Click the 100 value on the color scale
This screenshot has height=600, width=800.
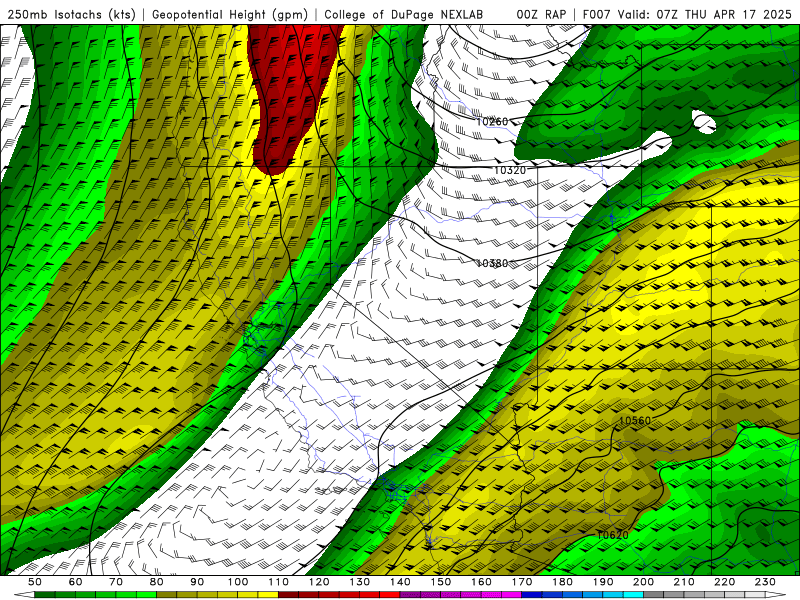[x=238, y=582]
